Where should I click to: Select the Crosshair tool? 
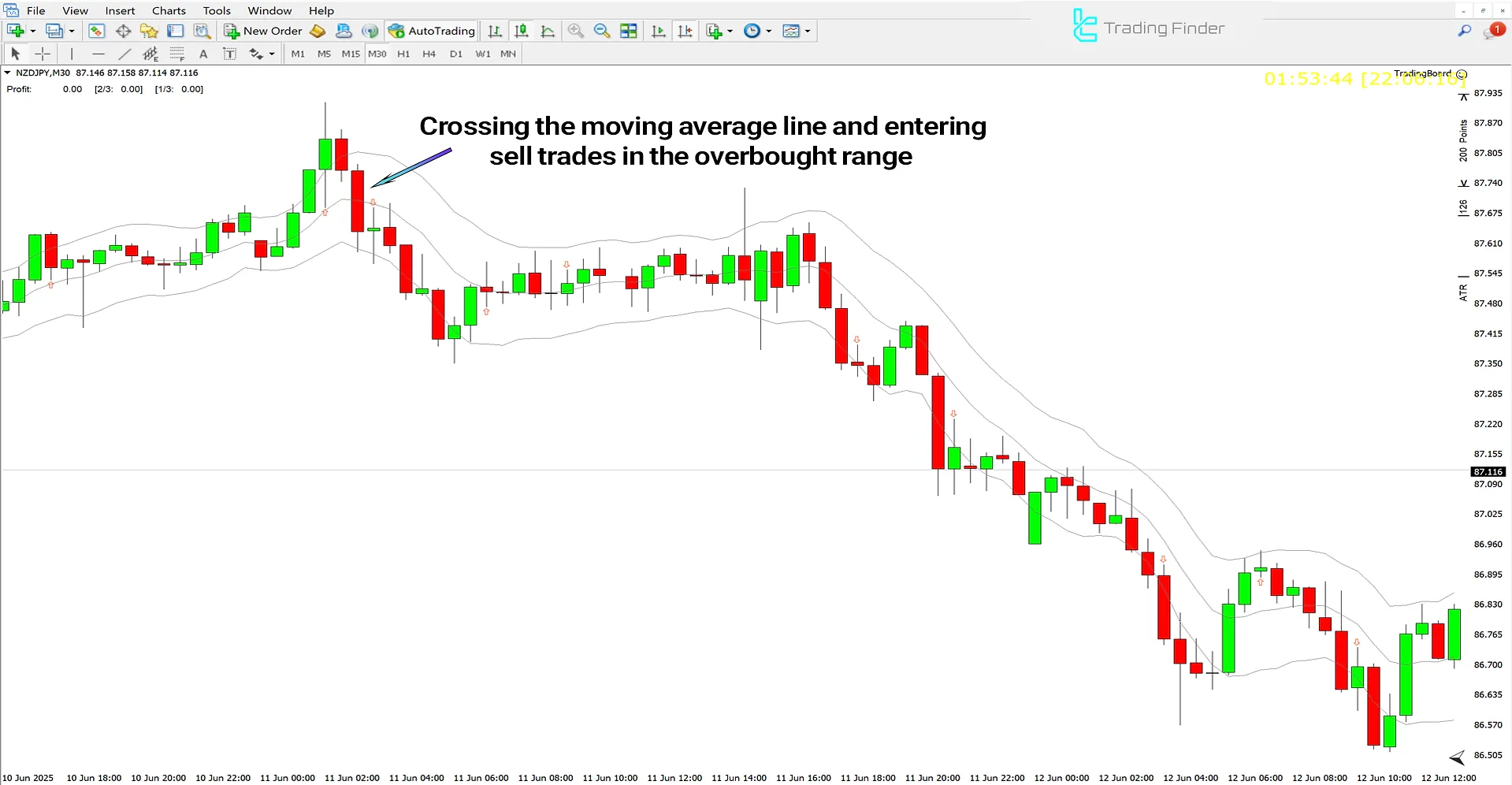tap(43, 54)
